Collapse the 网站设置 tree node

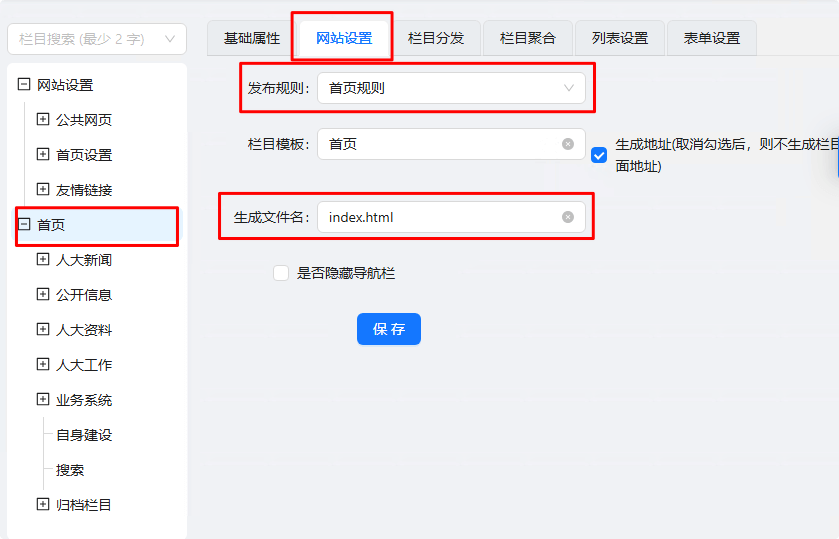[x=24, y=85]
